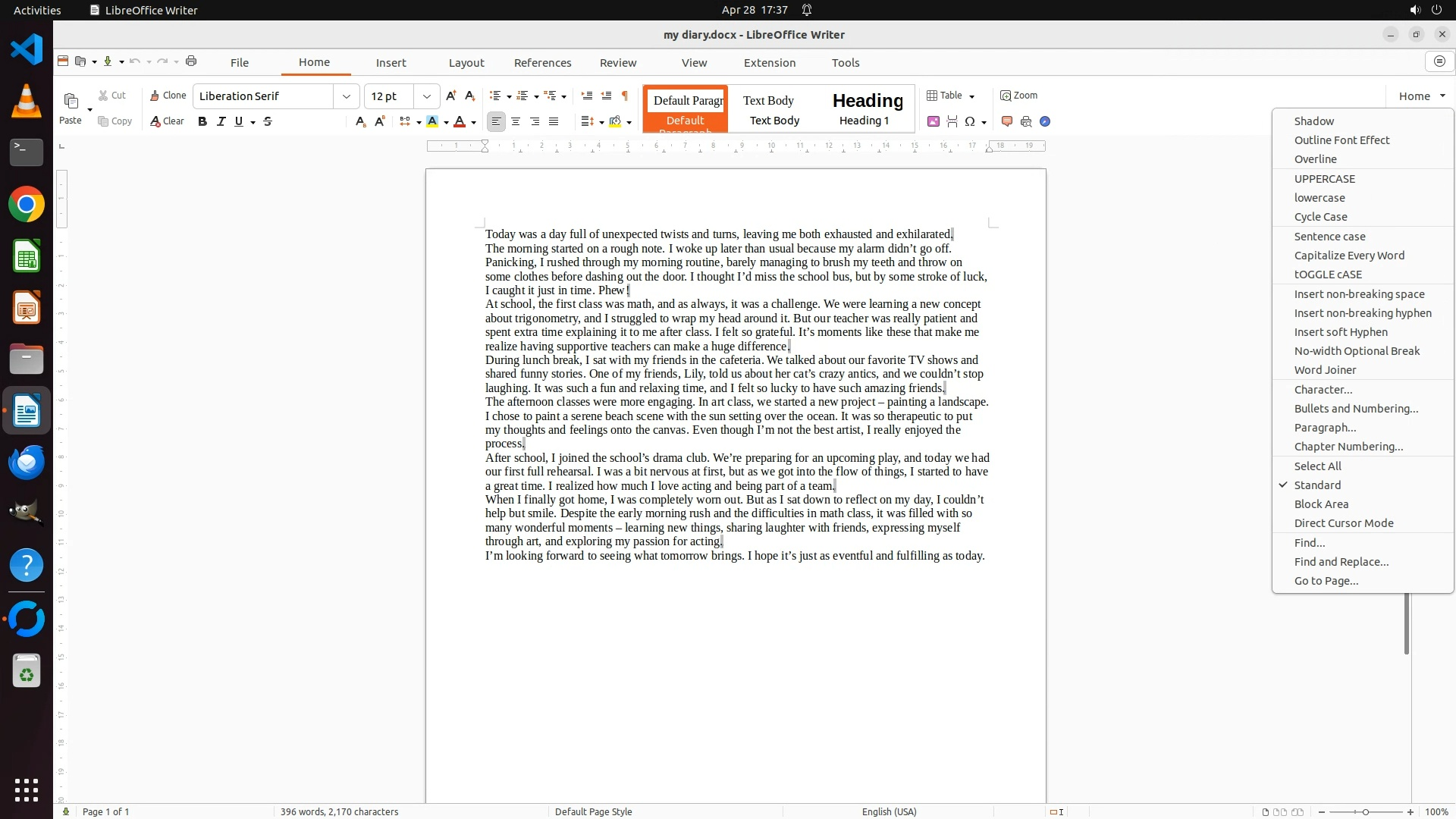Open the font name dropdown
The height and width of the screenshot is (819, 1456).
pyautogui.click(x=347, y=96)
